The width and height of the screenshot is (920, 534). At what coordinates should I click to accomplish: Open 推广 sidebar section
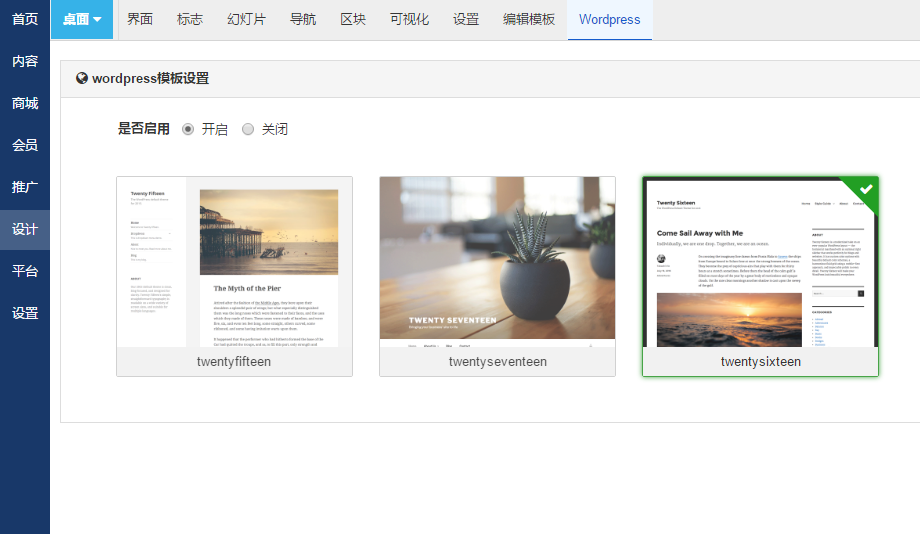click(x=25, y=187)
